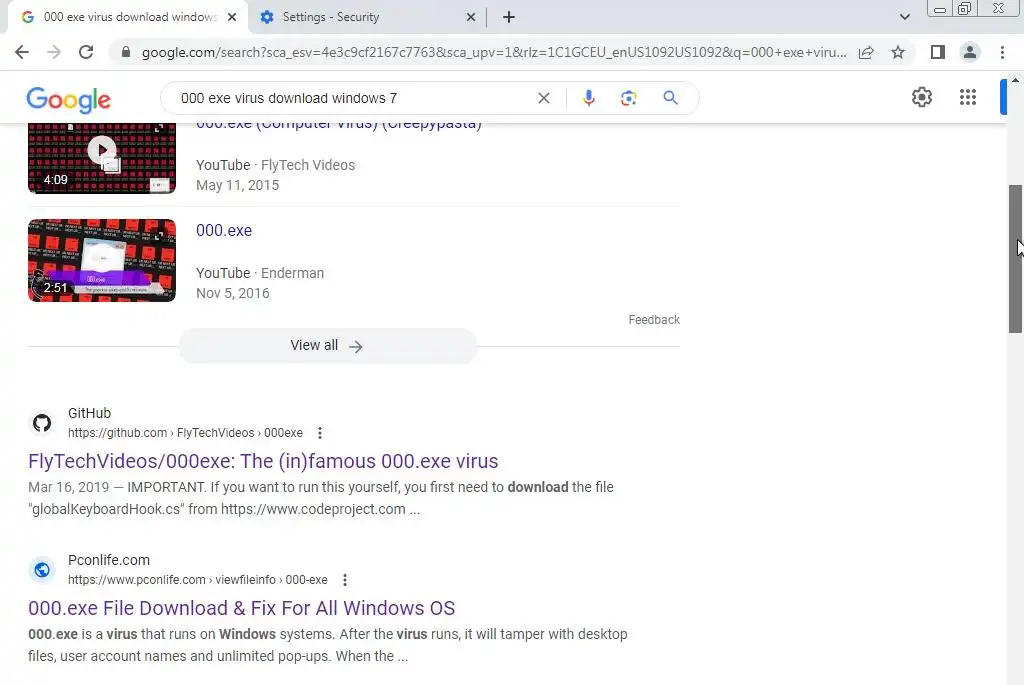
Task: Click the GitHub site name label
Action: [x=89, y=413]
